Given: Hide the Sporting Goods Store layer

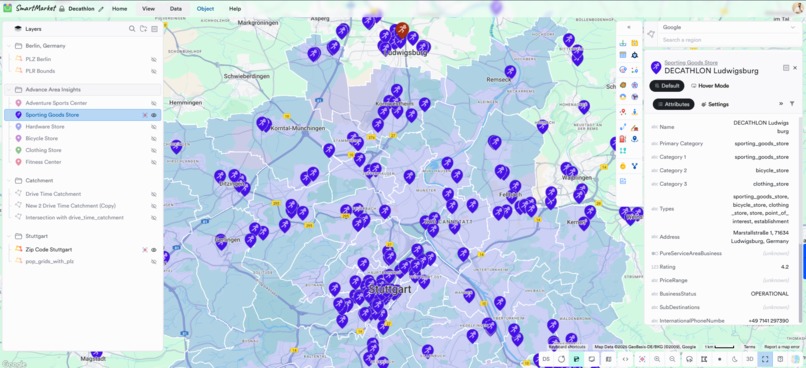Looking at the screenshot, I should point(153,115).
